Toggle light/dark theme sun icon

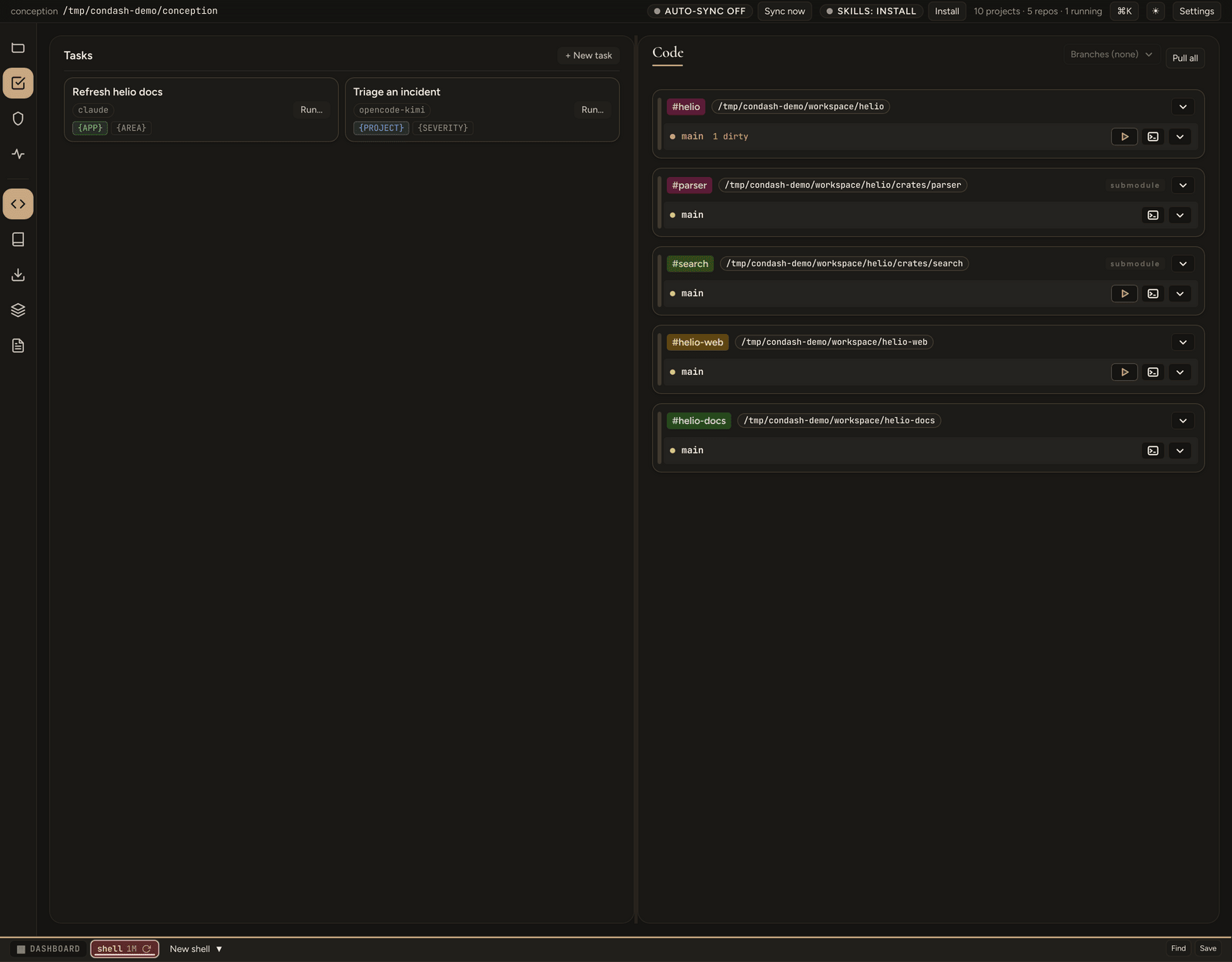(x=1155, y=11)
